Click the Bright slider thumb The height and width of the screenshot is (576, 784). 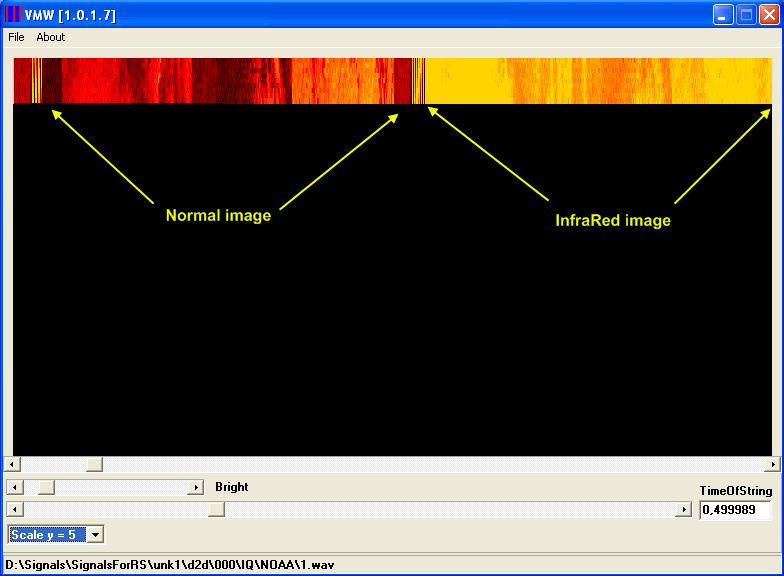click(46, 487)
